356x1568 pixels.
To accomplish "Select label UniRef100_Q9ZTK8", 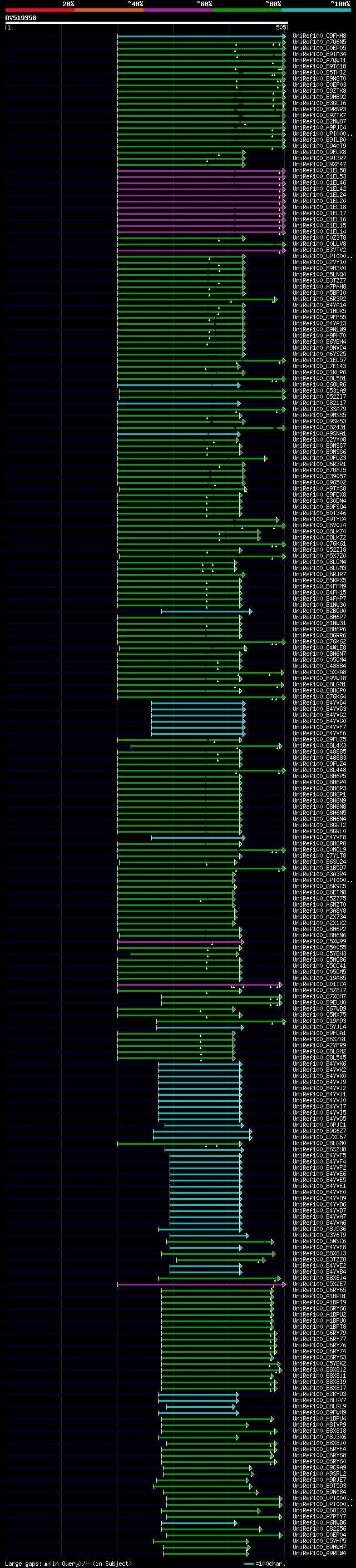I will point(319,91).
